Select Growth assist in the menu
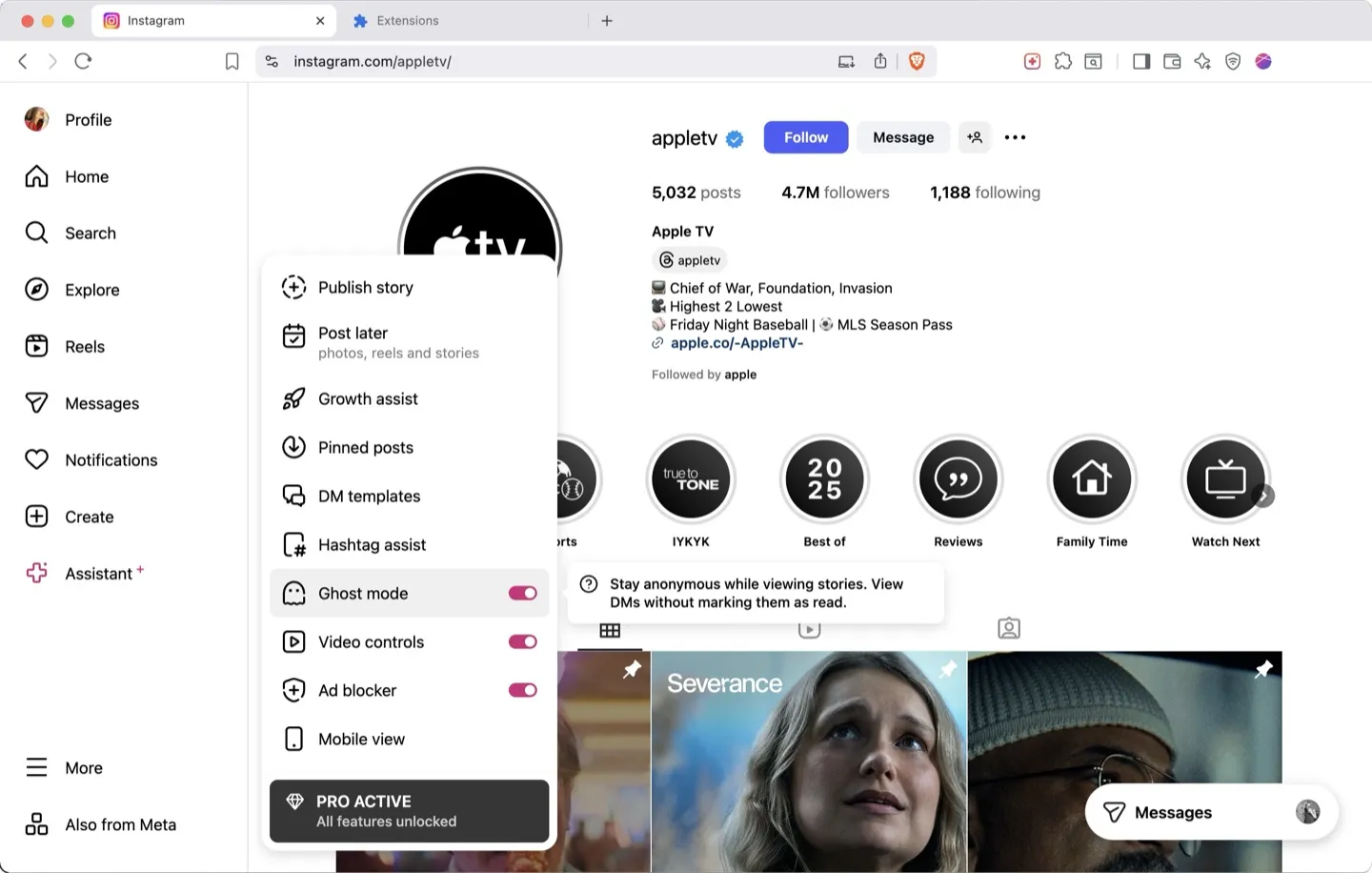Screen dimensions: 1372x873 (368, 398)
